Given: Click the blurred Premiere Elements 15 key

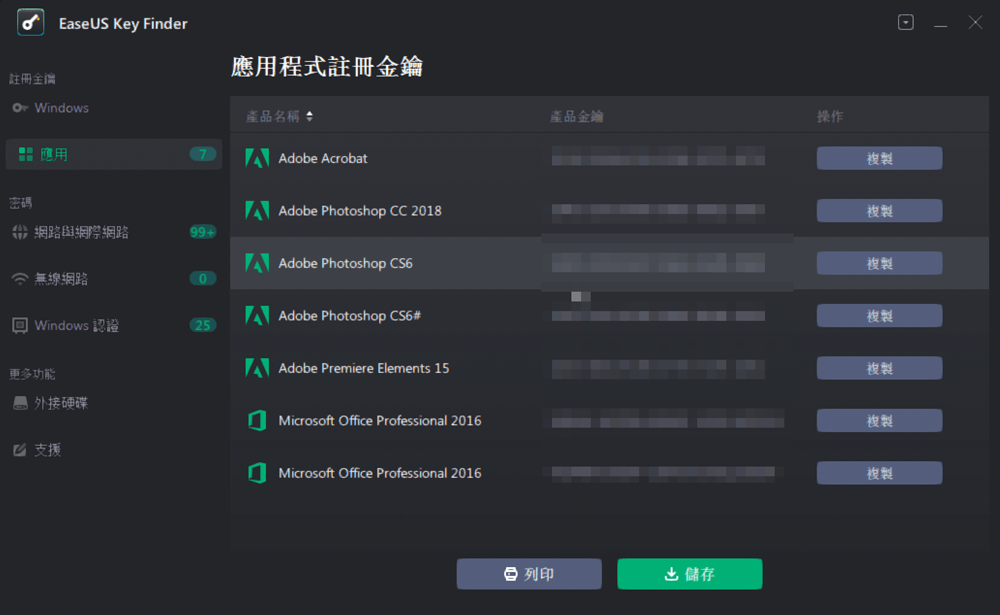Looking at the screenshot, I should pyautogui.click(x=658, y=368).
